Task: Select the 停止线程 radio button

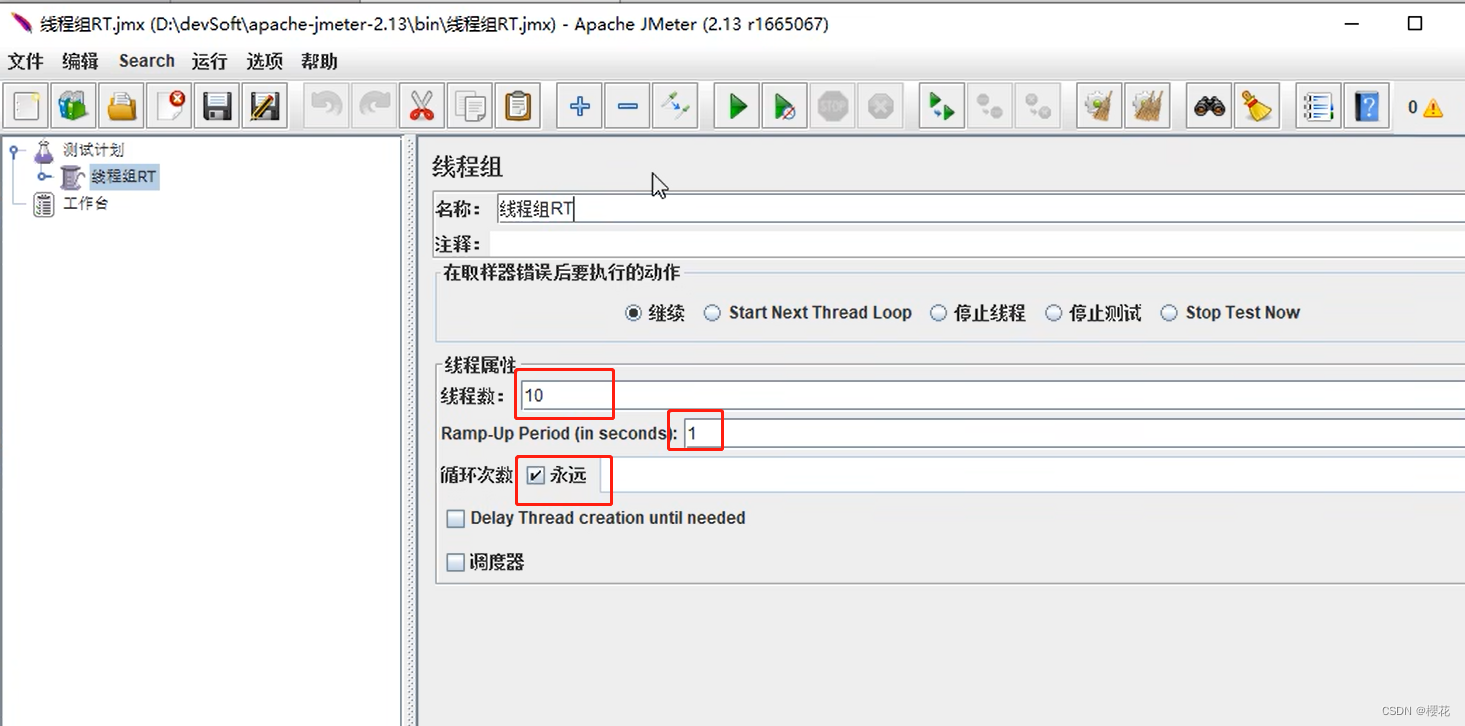Action: point(938,313)
